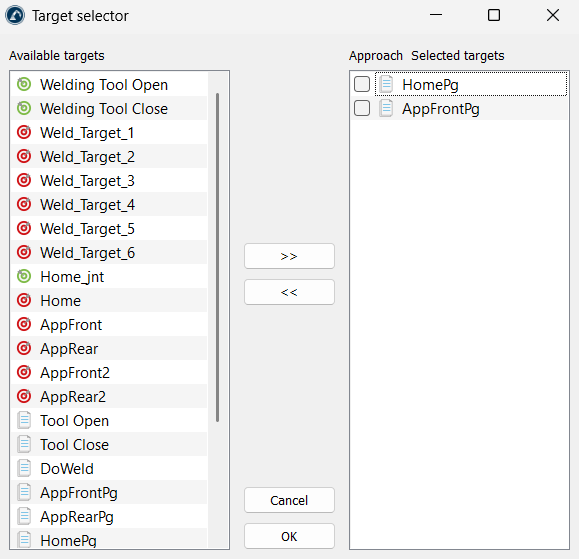Viewport: 579px width, 559px height.
Task: Click the green joint icon of Home_jnt
Action: point(24,277)
